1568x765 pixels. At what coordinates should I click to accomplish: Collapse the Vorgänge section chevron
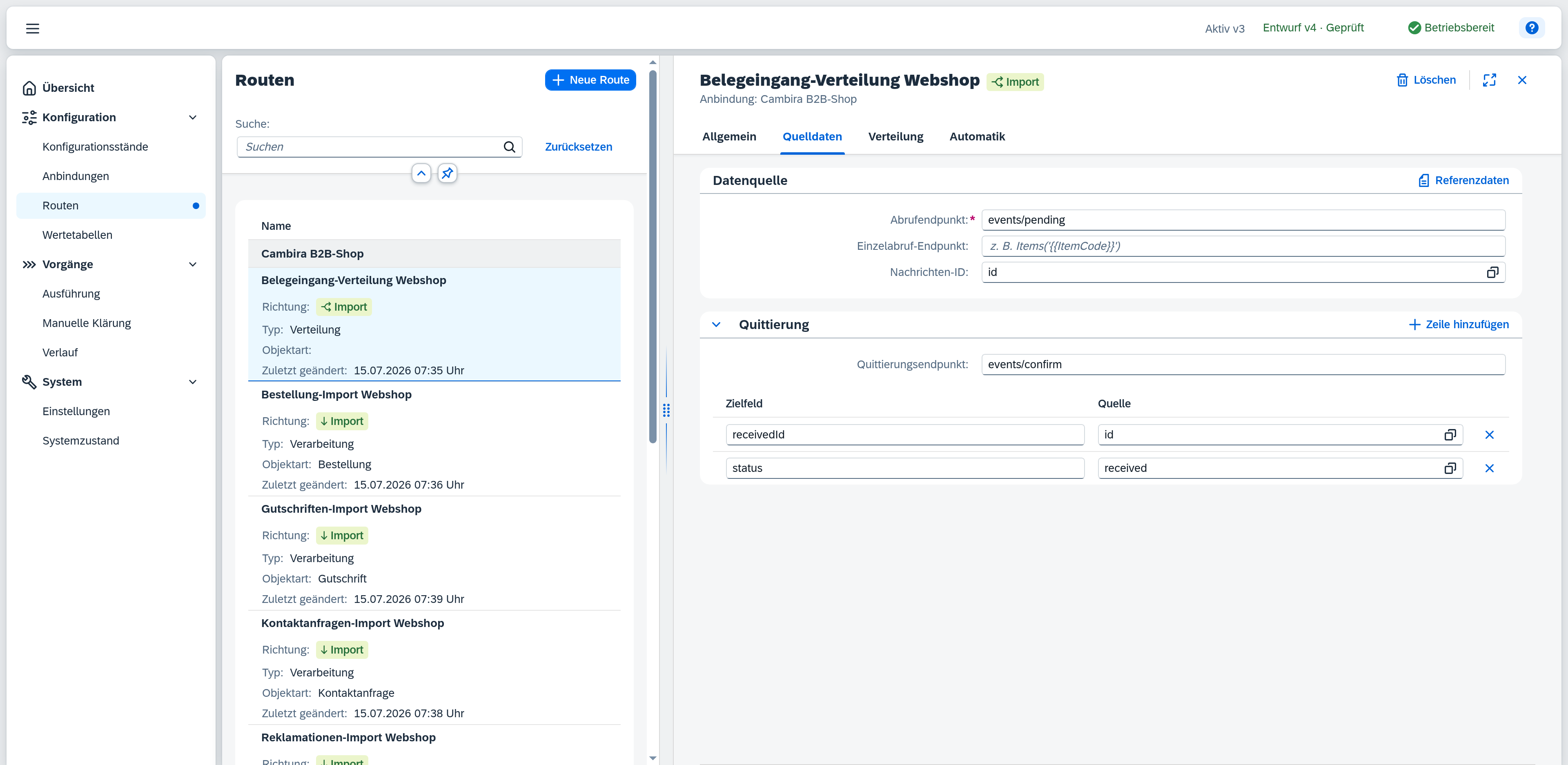(193, 265)
